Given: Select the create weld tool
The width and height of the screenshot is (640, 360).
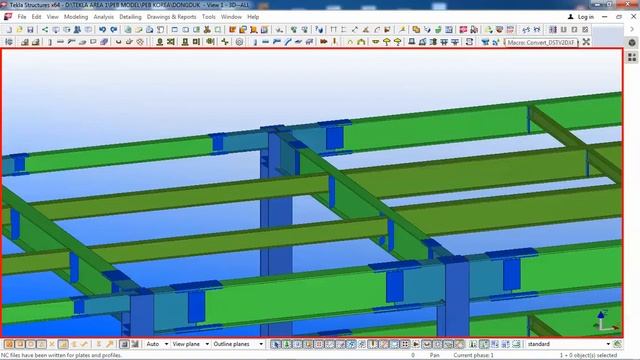Looking at the screenshot, I should tap(129, 42).
